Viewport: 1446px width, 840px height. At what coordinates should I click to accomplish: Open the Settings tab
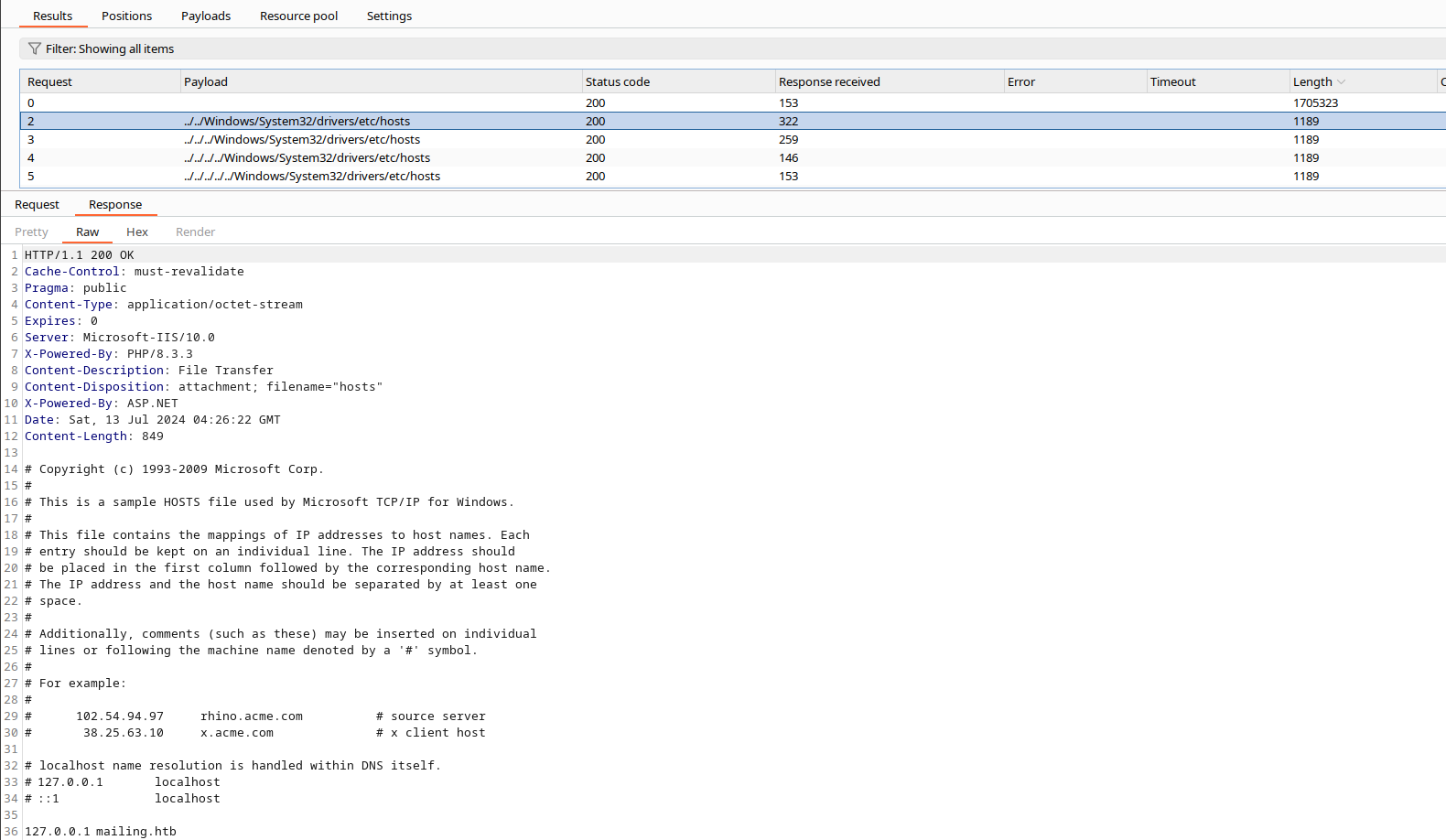pos(389,16)
